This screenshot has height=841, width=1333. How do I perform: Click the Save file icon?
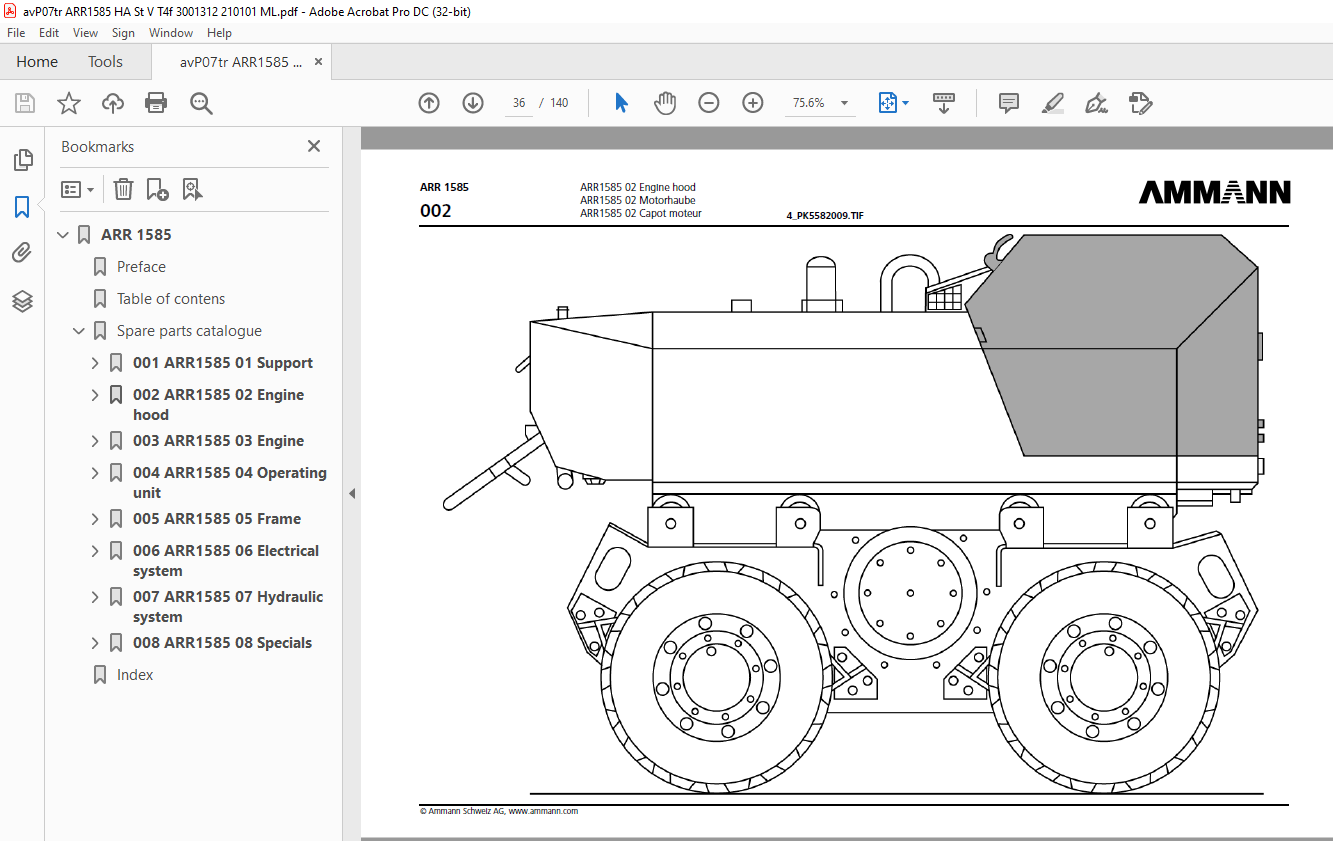click(x=25, y=103)
